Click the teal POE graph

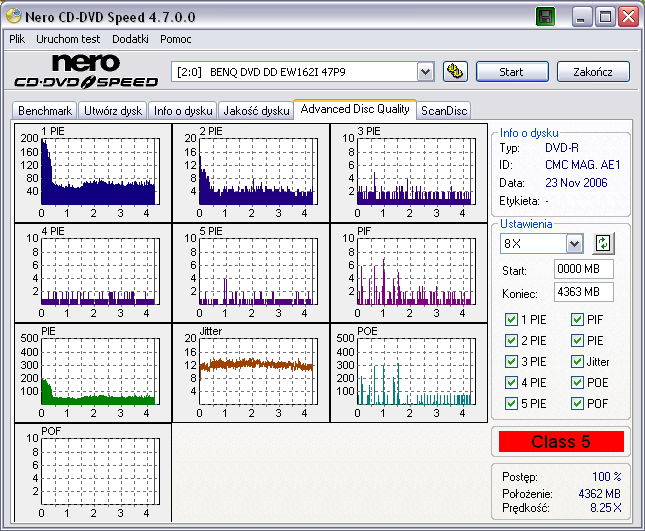(x=409, y=373)
